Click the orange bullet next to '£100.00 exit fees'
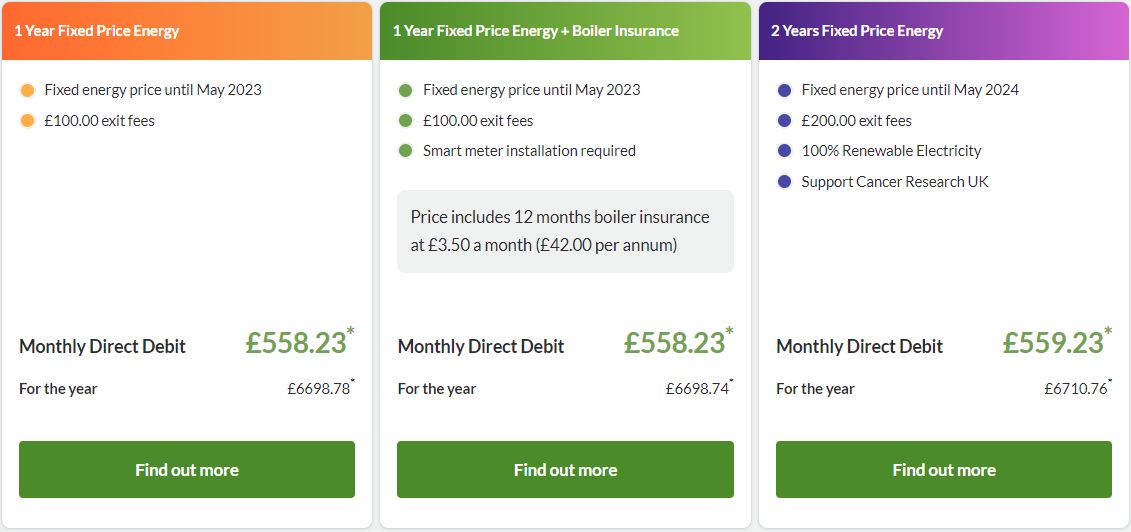Image resolution: width=1131 pixels, height=532 pixels. coord(27,121)
